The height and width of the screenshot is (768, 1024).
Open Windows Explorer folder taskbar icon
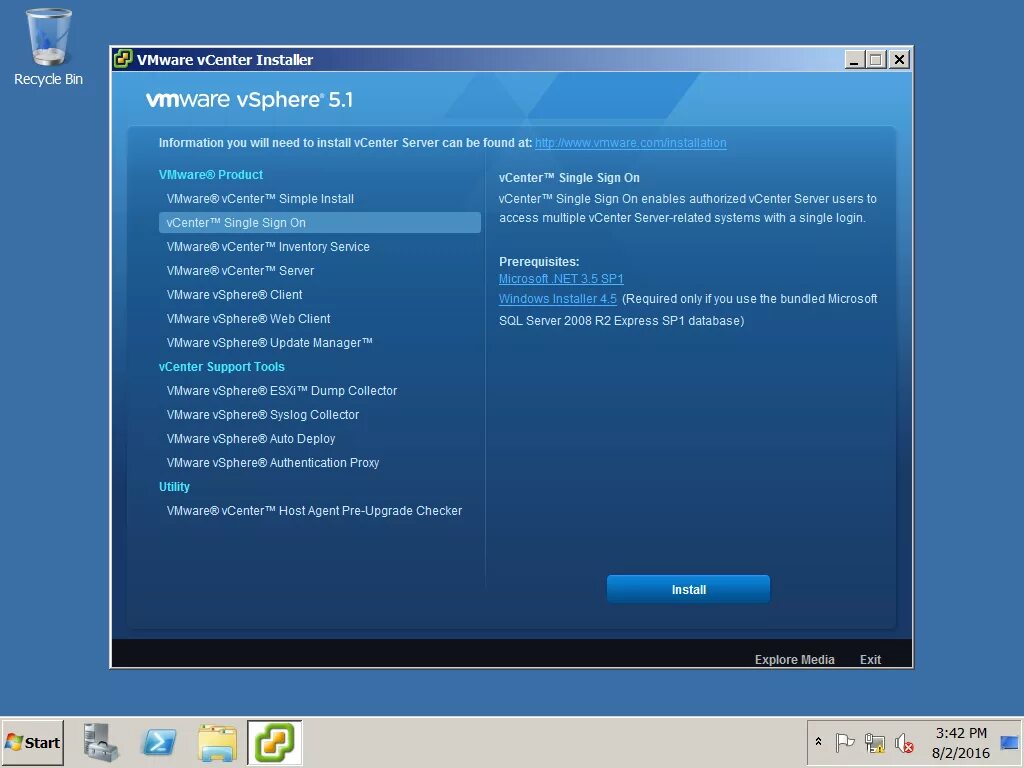pyautogui.click(x=217, y=743)
